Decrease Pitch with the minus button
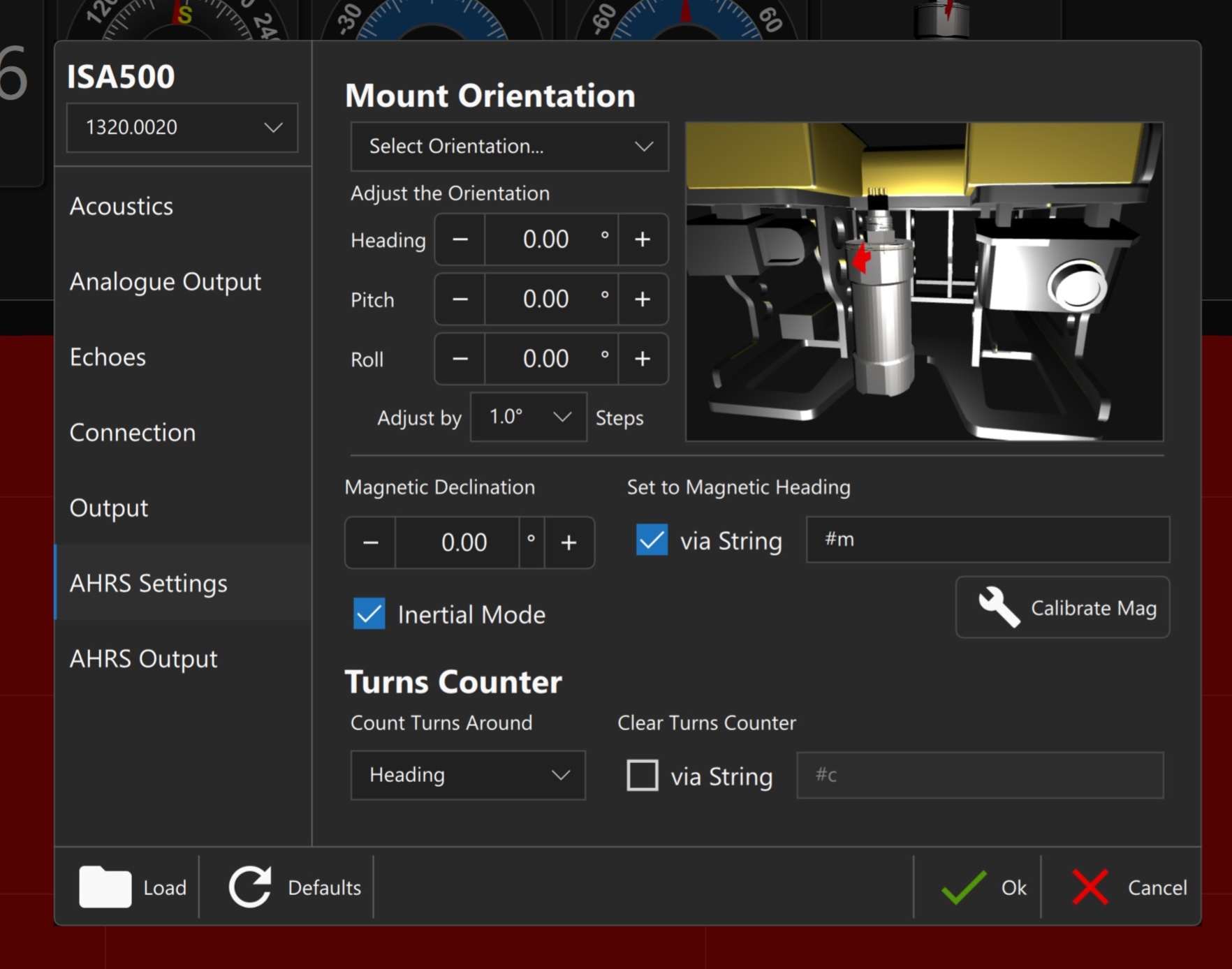Screen dimensions: 1232x969 460,299
